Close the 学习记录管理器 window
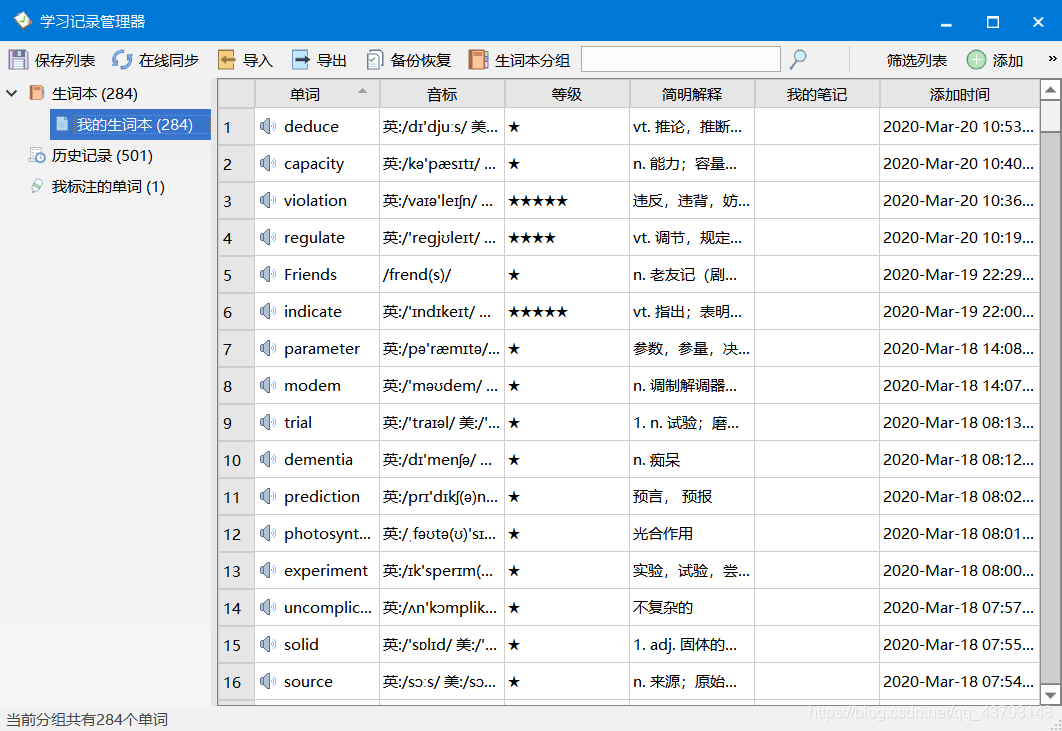This screenshot has height=731, width=1062. [x=1038, y=22]
